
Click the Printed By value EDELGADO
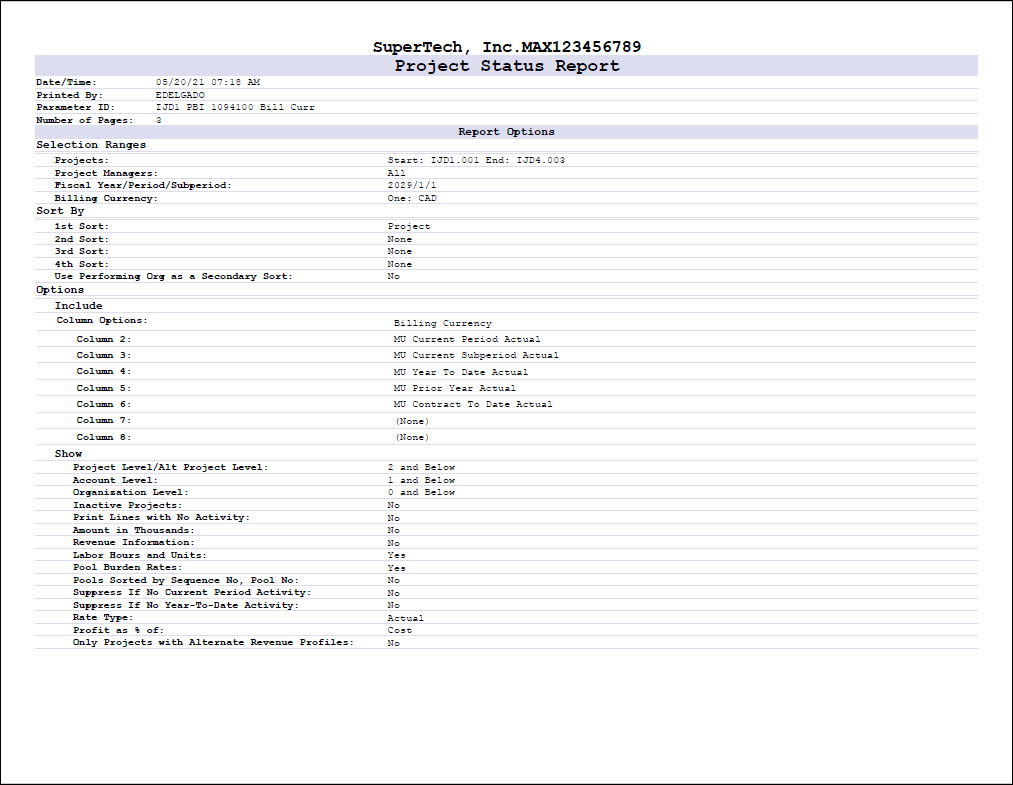click(180, 95)
